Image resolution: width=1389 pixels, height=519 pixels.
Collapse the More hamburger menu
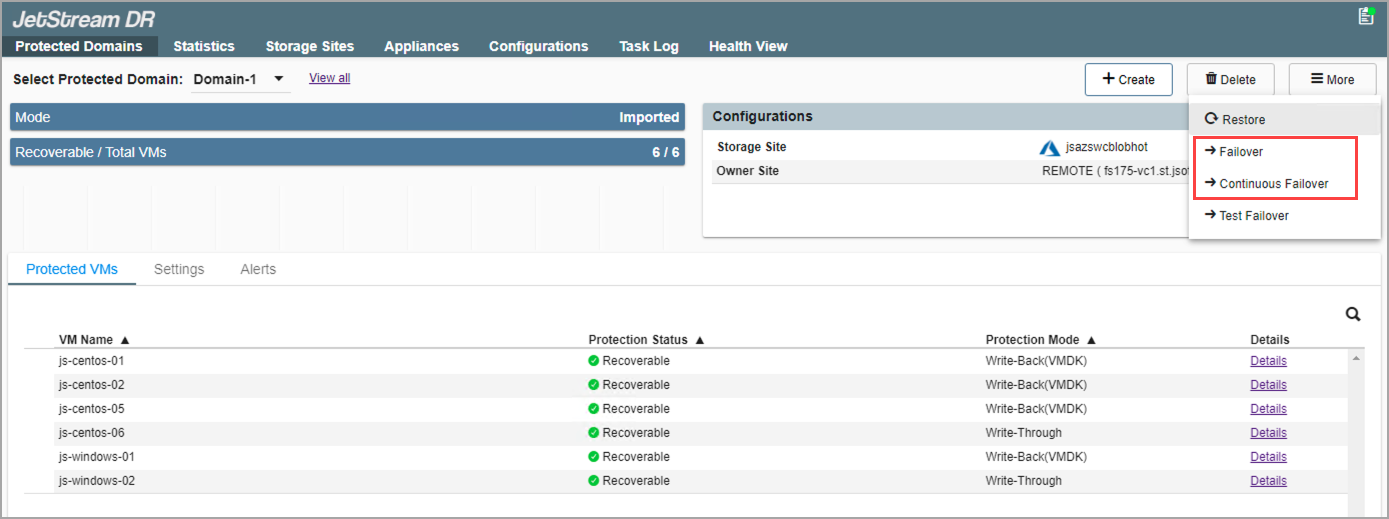coord(1332,80)
